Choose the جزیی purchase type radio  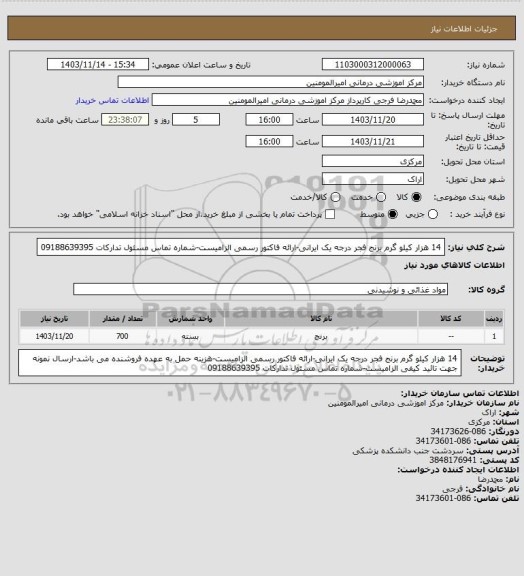pos(433,214)
